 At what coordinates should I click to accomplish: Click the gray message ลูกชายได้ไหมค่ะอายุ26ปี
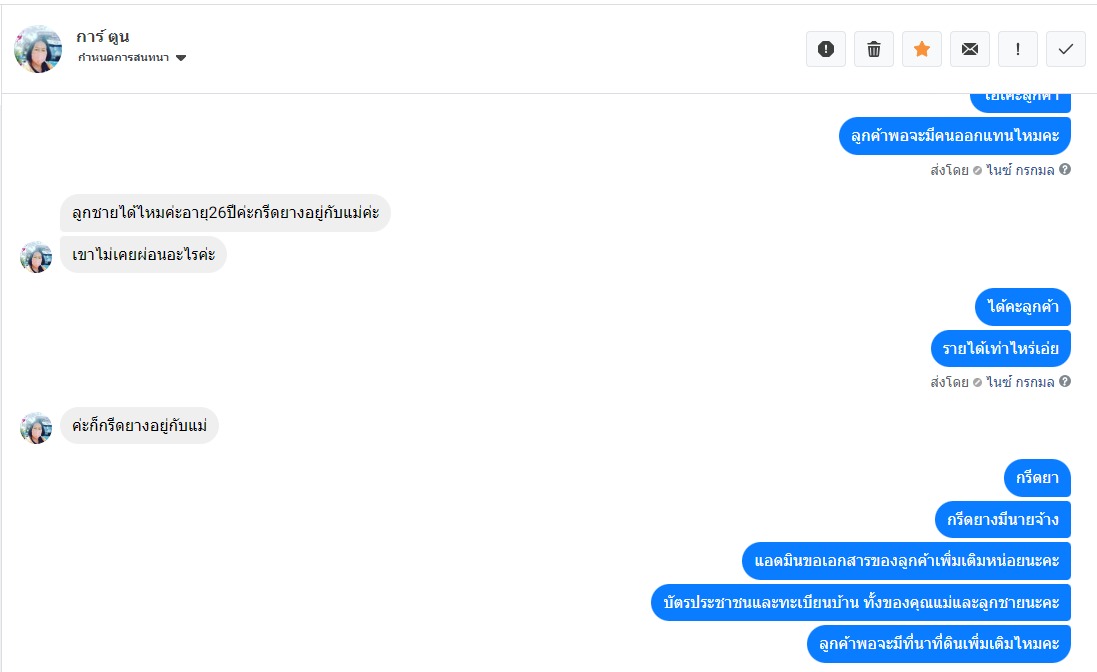click(225, 213)
